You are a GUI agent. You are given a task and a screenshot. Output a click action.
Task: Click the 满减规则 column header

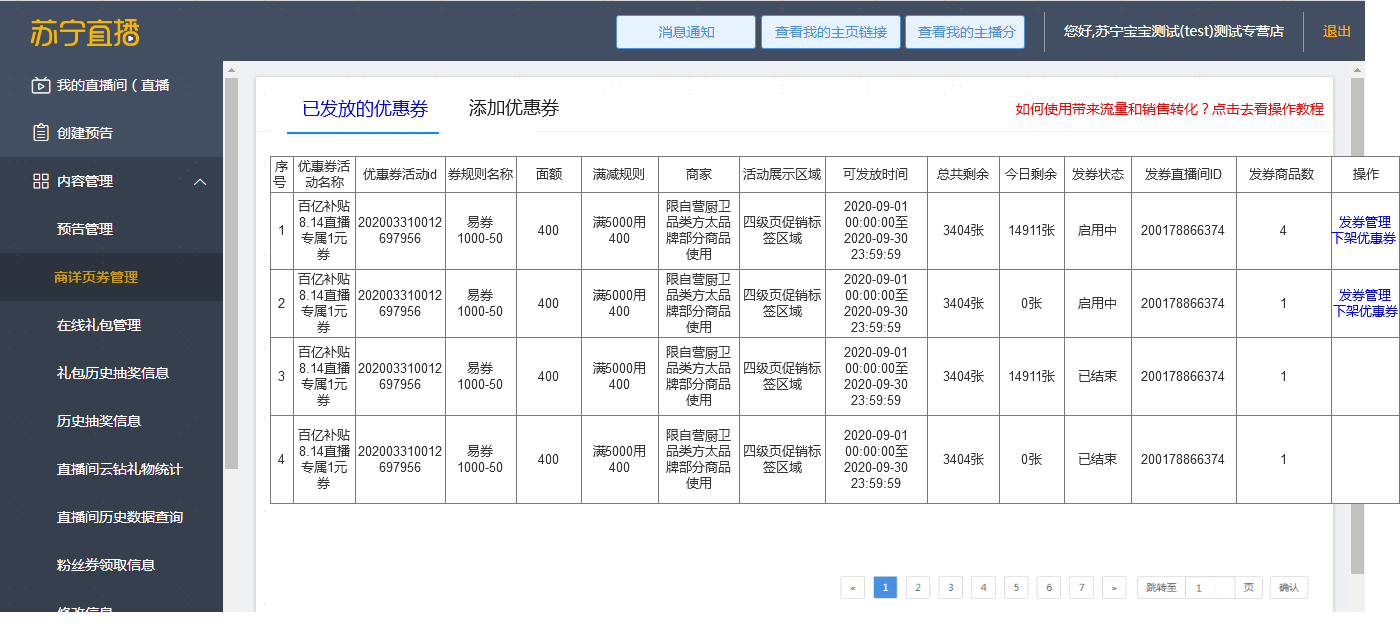(x=619, y=174)
